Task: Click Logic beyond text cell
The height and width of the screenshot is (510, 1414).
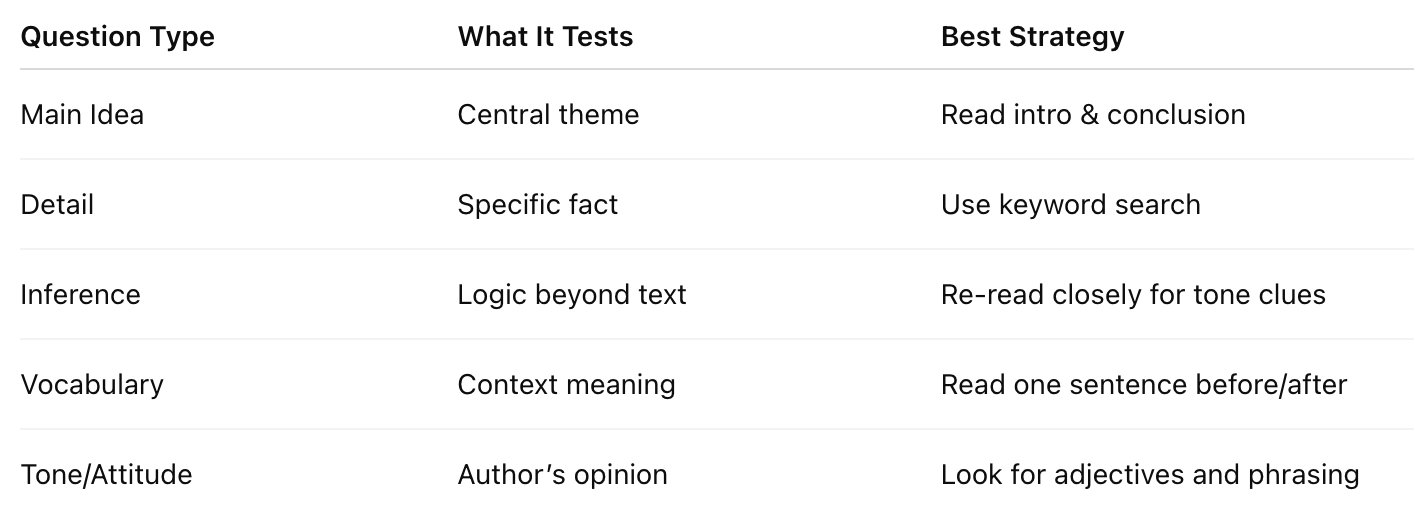Action: pyautogui.click(x=572, y=295)
